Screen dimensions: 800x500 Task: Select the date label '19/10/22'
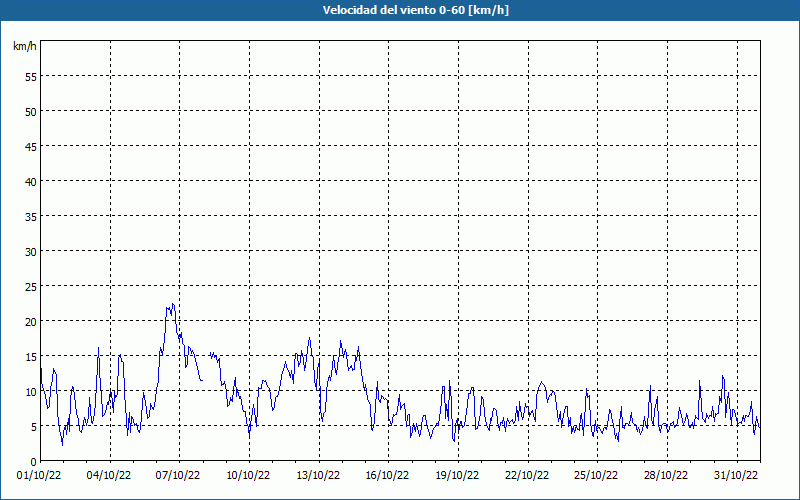tap(457, 476)
